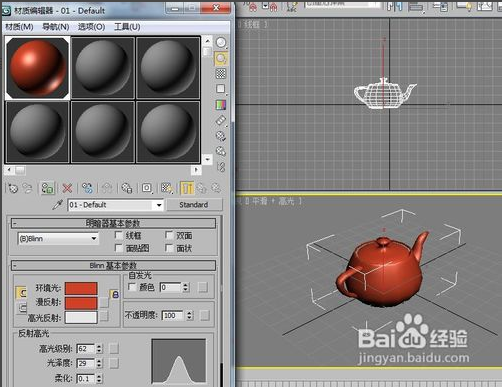Image resolution: width=502 pixels, height=387 pixels.
Task: Reset material with the red X icon
Action: pyautogui.click(x=67, y=188)
